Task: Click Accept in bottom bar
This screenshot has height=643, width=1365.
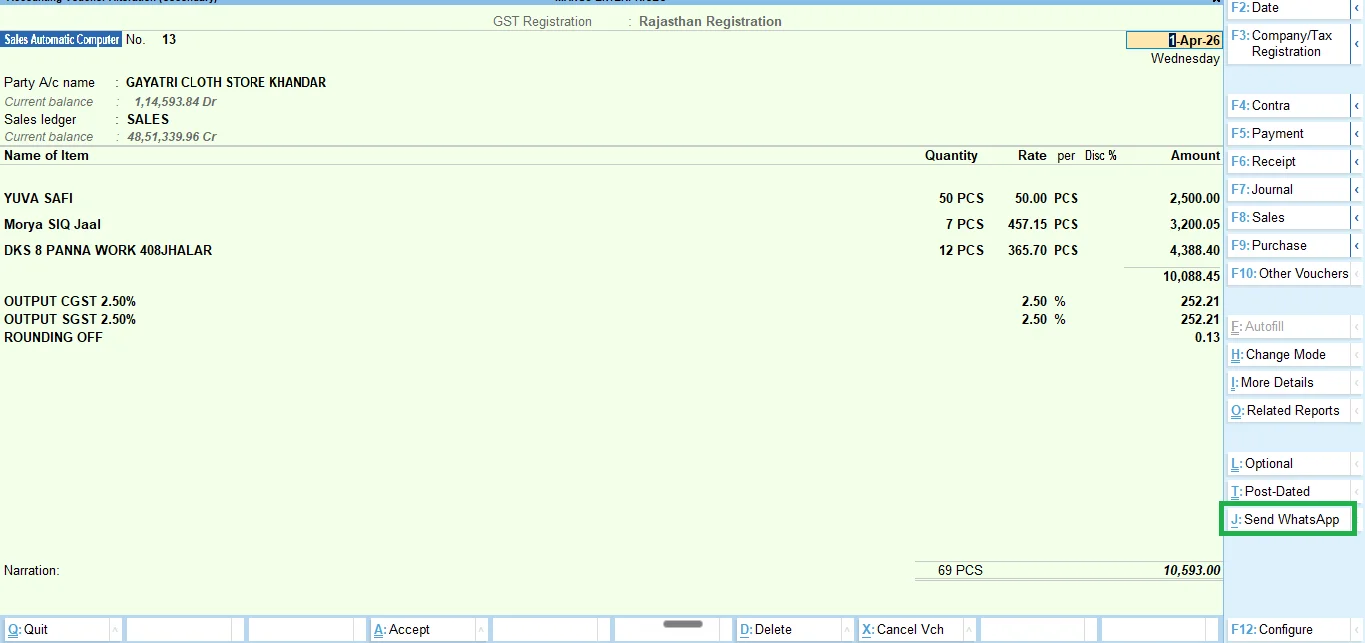Action: pyautogui.click(x=422, y=630)
